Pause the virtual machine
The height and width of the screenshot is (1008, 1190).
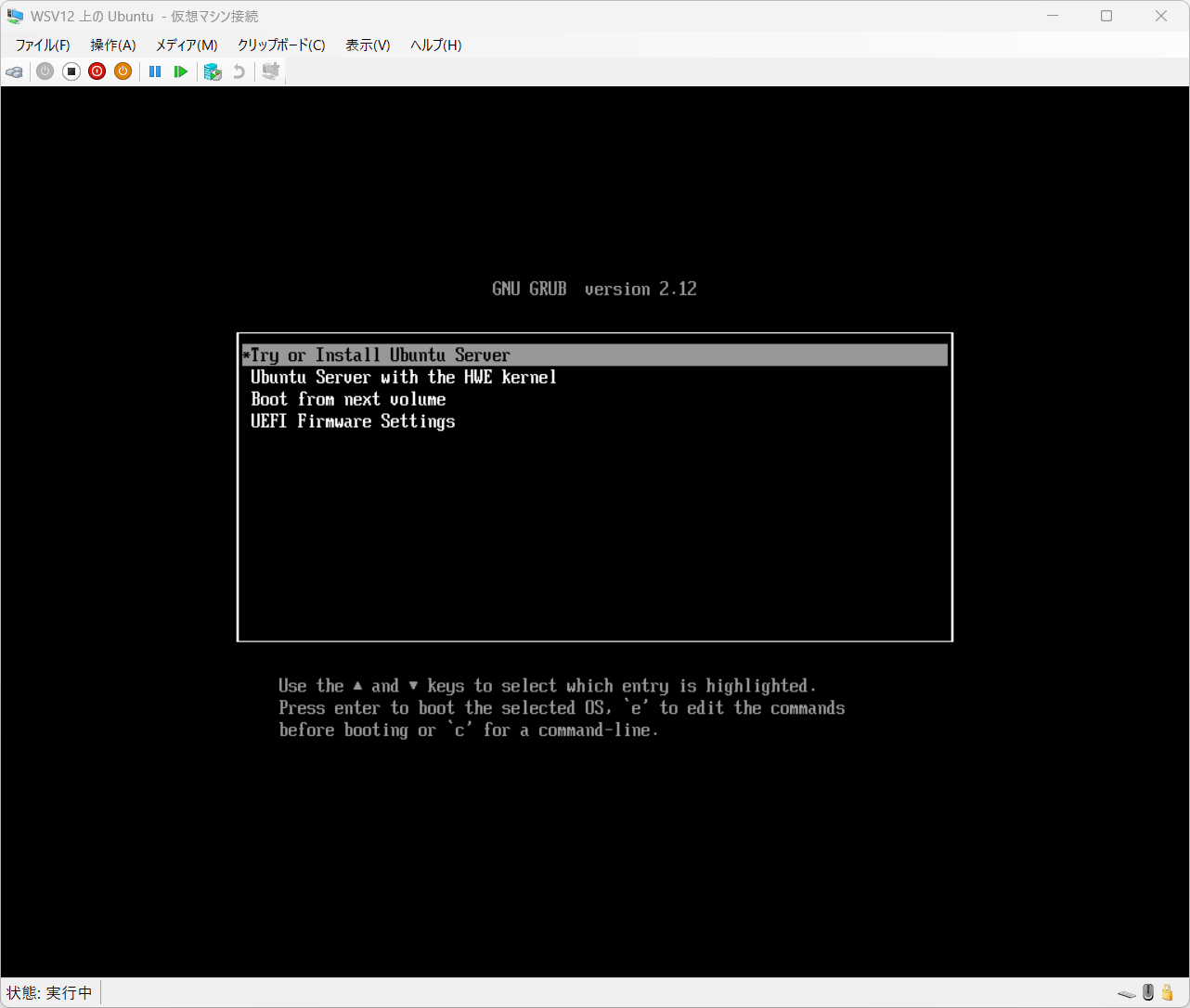click(x=155, y=71)
